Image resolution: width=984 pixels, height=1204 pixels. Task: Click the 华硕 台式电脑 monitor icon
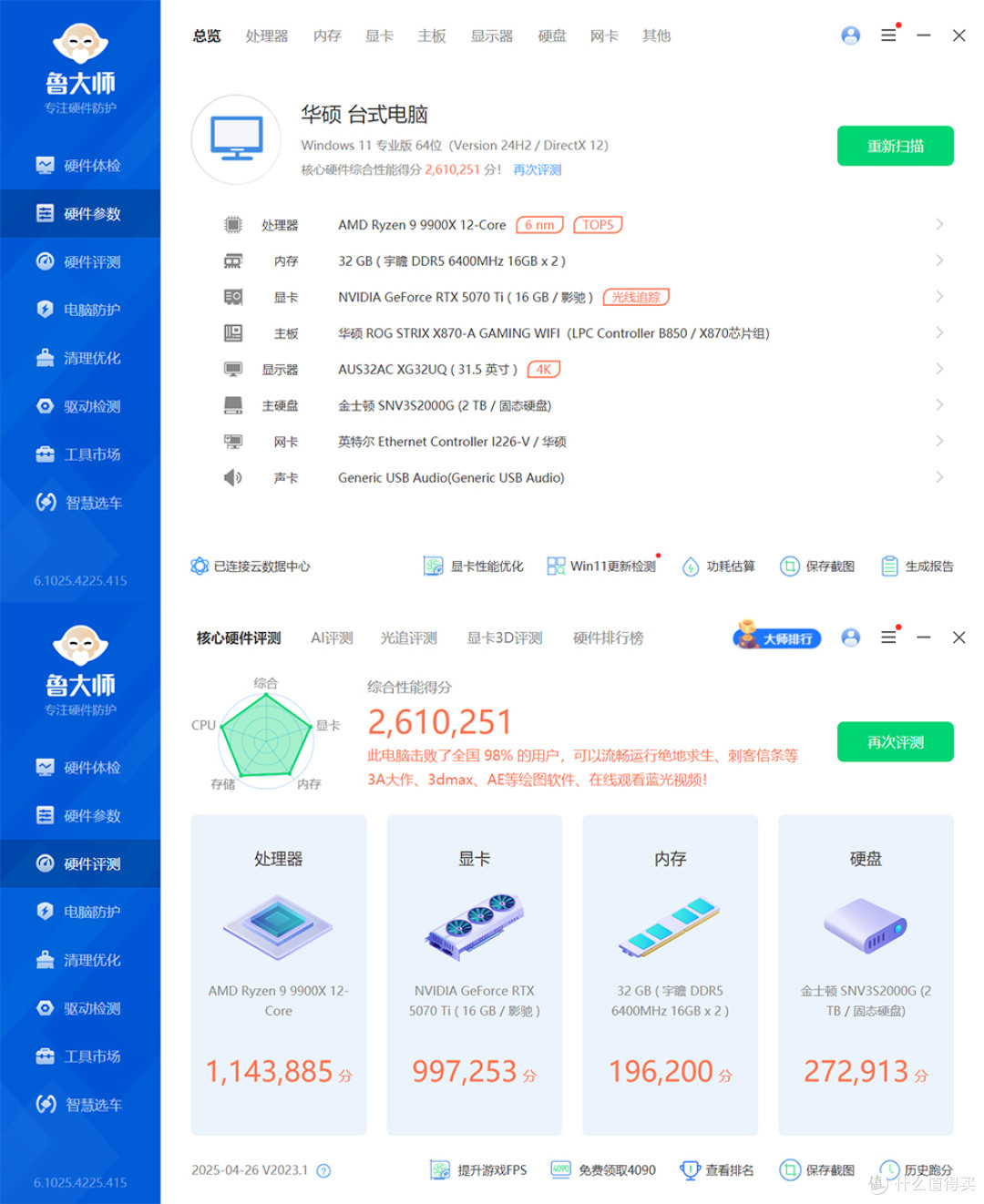click(x=236, y=139)
